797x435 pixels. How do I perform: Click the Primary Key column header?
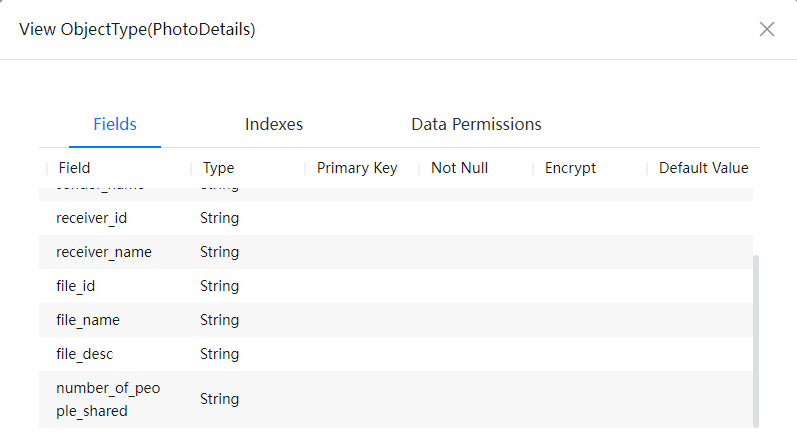click(x=357, y=168)
